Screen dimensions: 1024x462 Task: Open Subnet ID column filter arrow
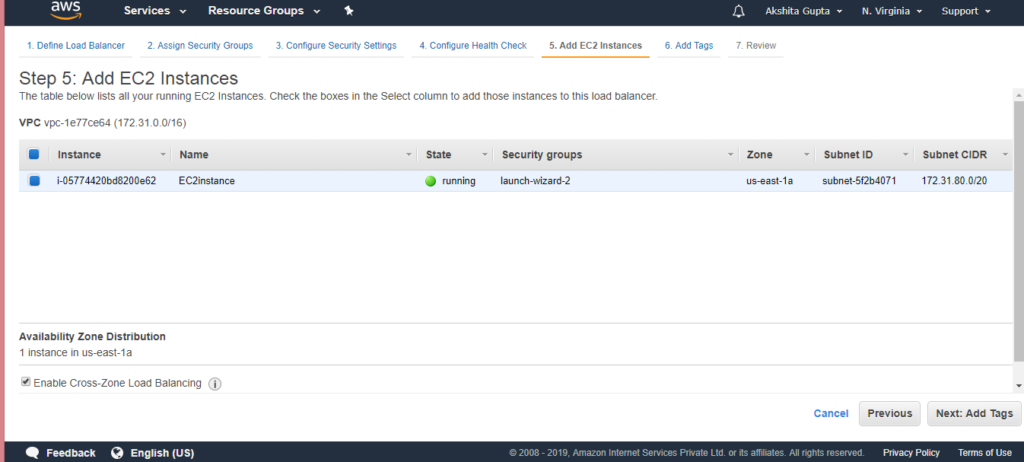(905, 155)
